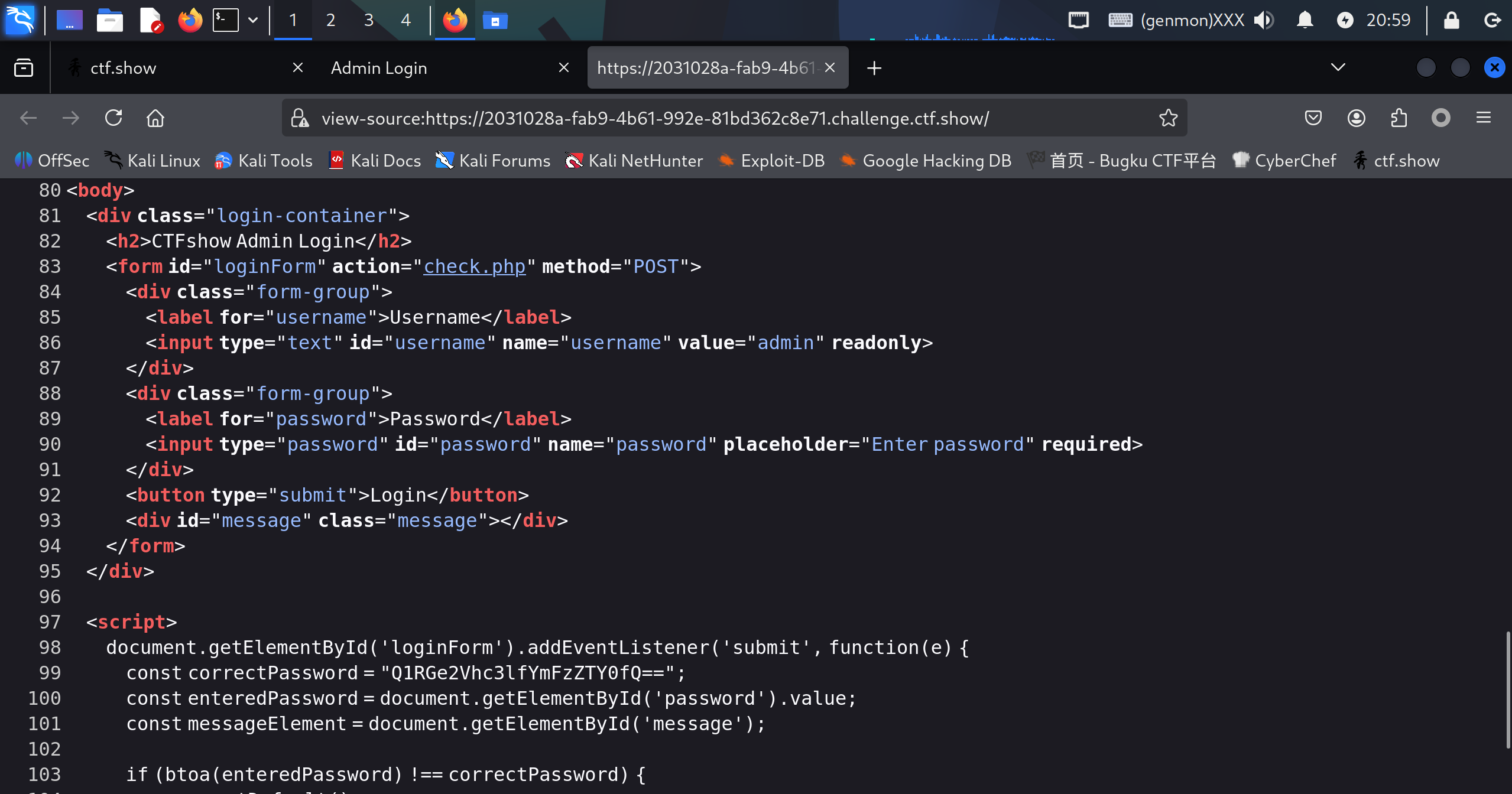Viewport: 1512px width, 794px height.
Task: Expand the list all tabs chevron
Action: coord(1338,67)
